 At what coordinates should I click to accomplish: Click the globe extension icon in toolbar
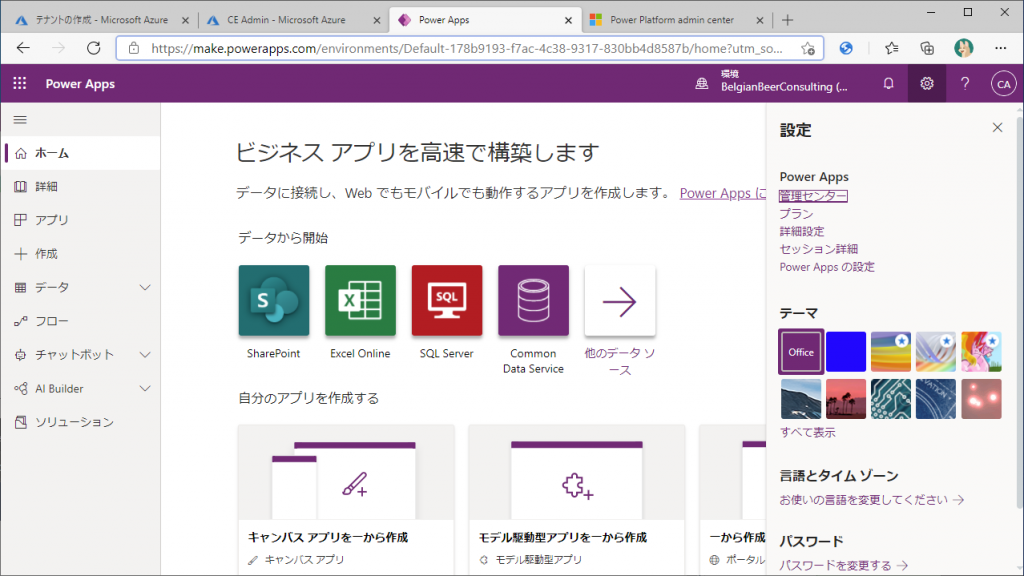[x=846, y=48]
